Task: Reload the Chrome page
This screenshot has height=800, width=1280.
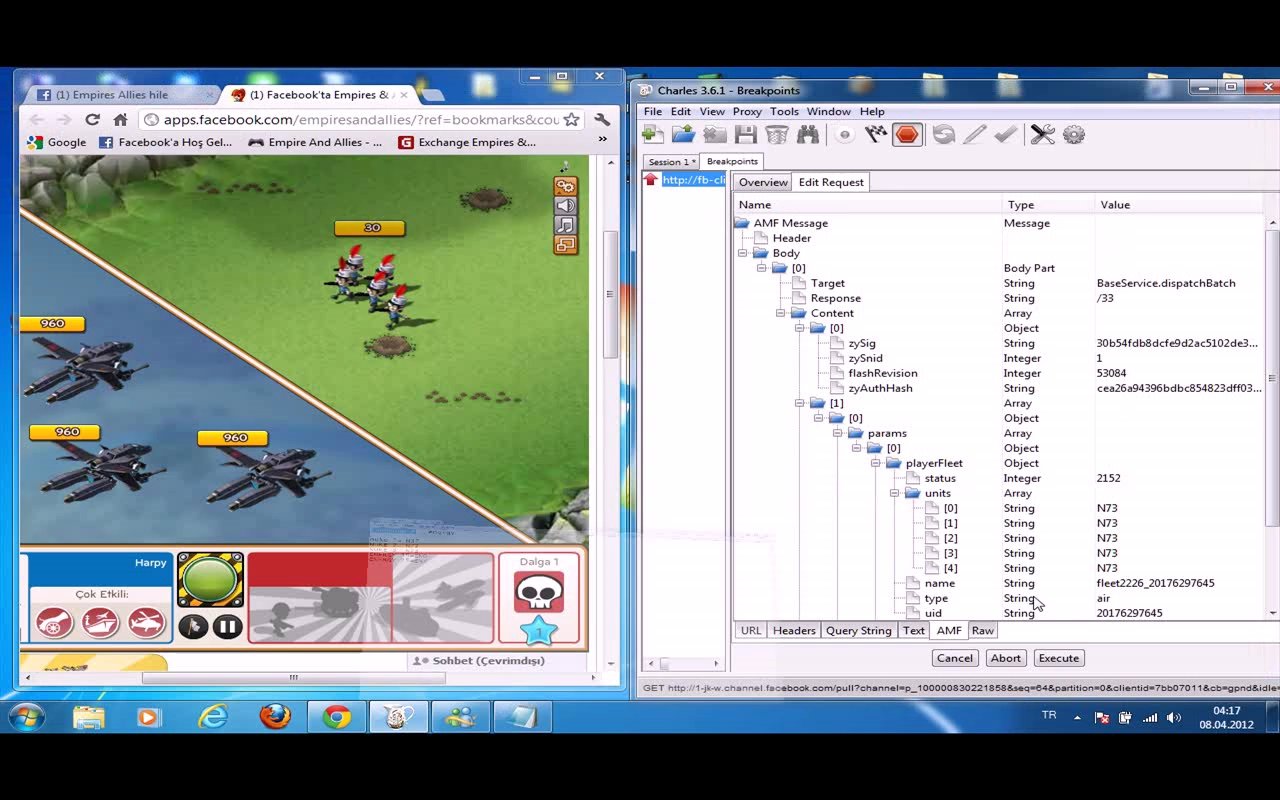Action: 92,119
